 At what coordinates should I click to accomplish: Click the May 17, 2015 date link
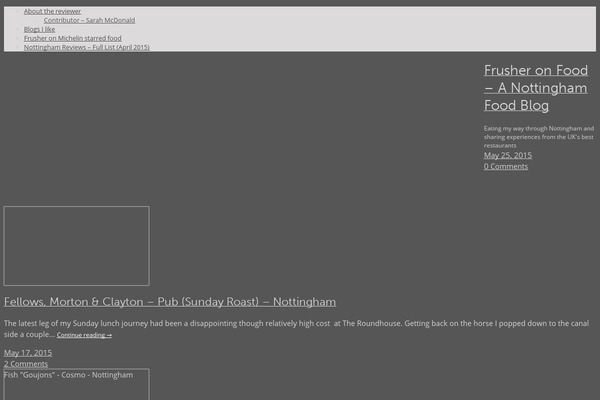point(28,353)
